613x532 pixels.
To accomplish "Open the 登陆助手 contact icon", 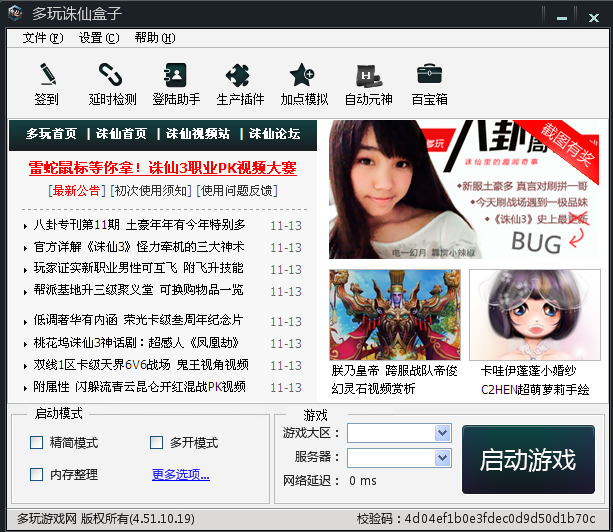I will coord(175,75).
